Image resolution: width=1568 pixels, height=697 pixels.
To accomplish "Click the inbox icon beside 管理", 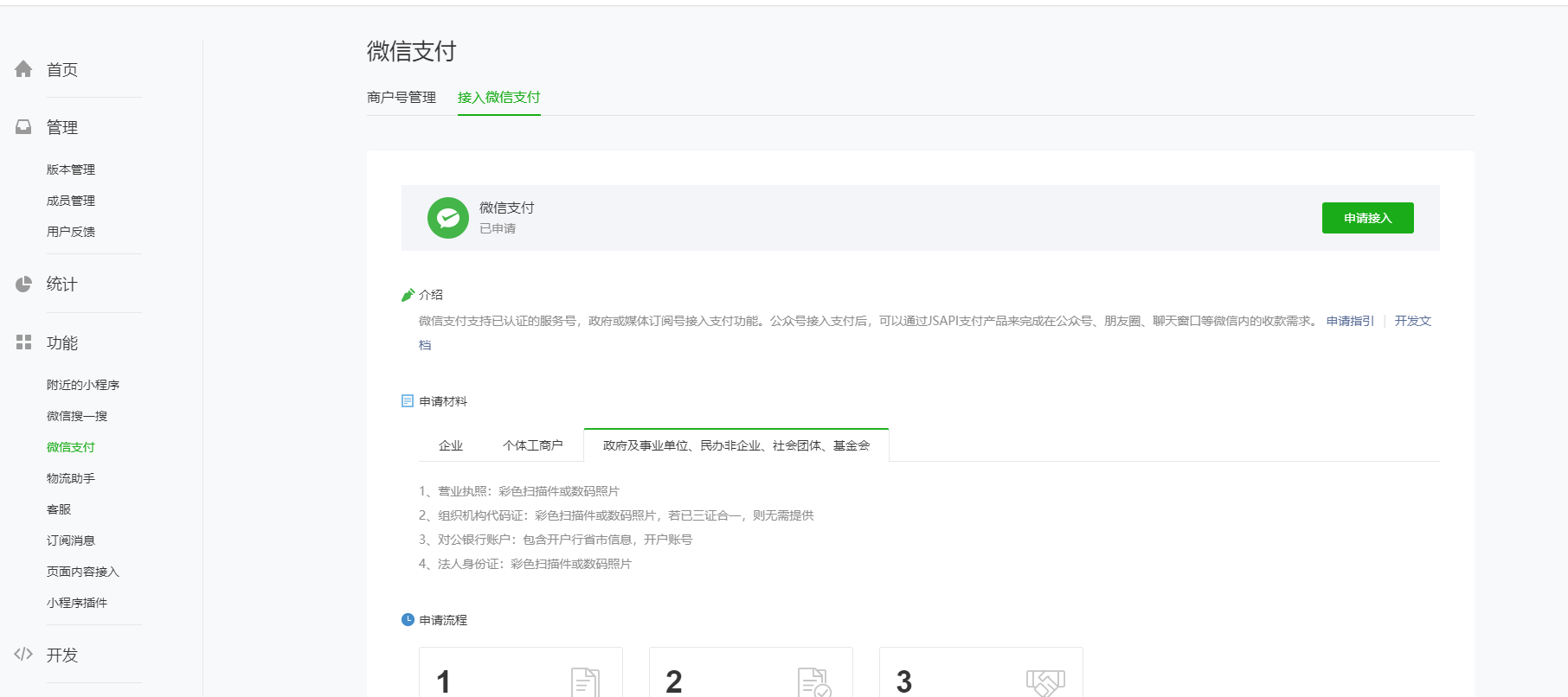I will 23,127.
